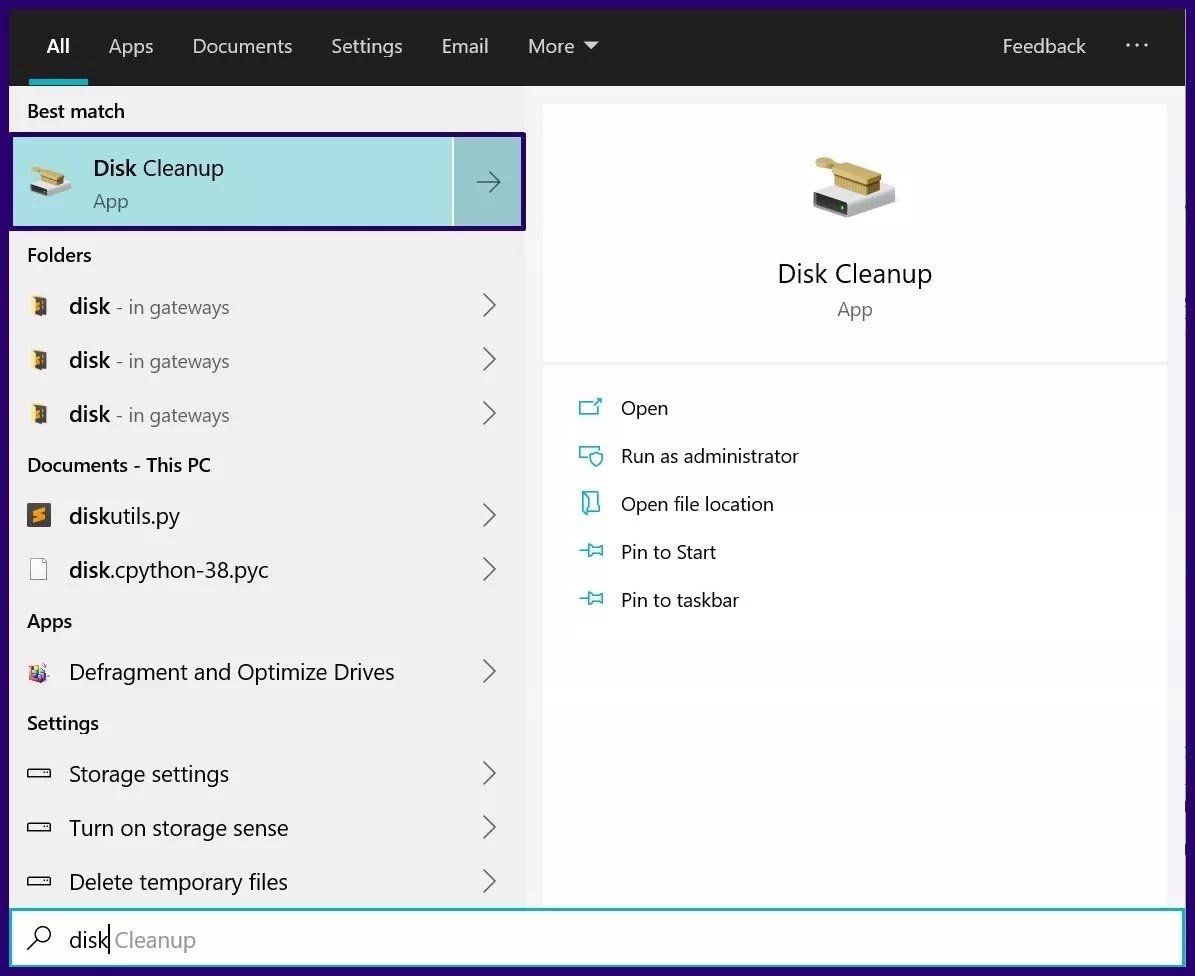
Task: Expand Storage settings chevron
Action: coord(489,773)
